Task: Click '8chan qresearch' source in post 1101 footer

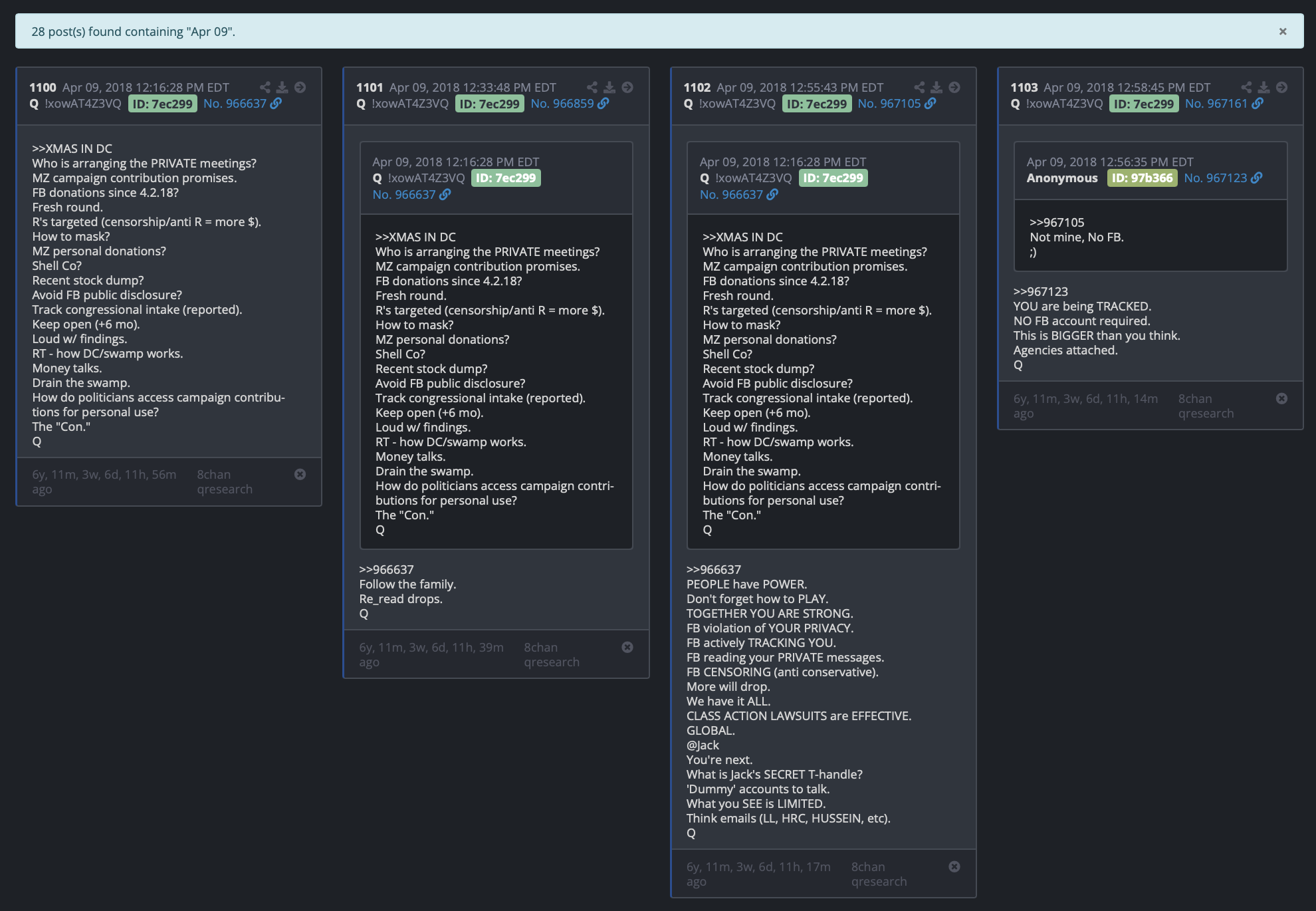Action: point(552,655)
